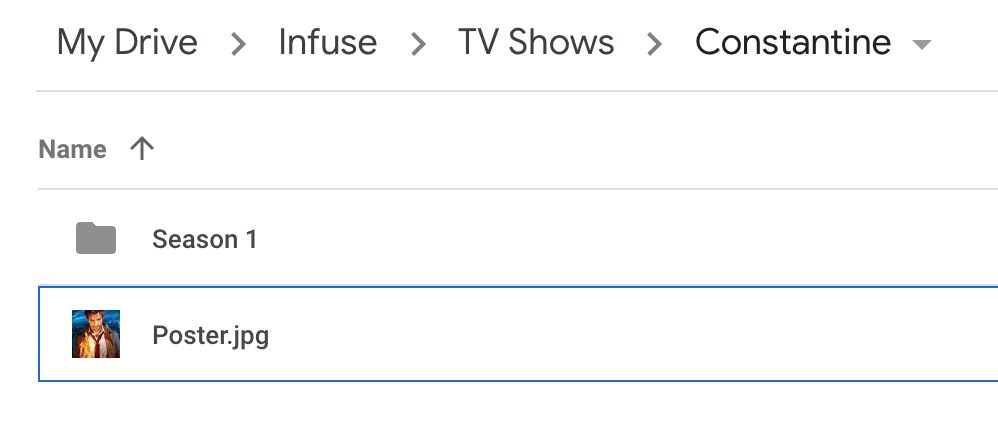Jump to TV Shows breadcrumb folder
The image size is (998, 424).
[x=536, y=42]
